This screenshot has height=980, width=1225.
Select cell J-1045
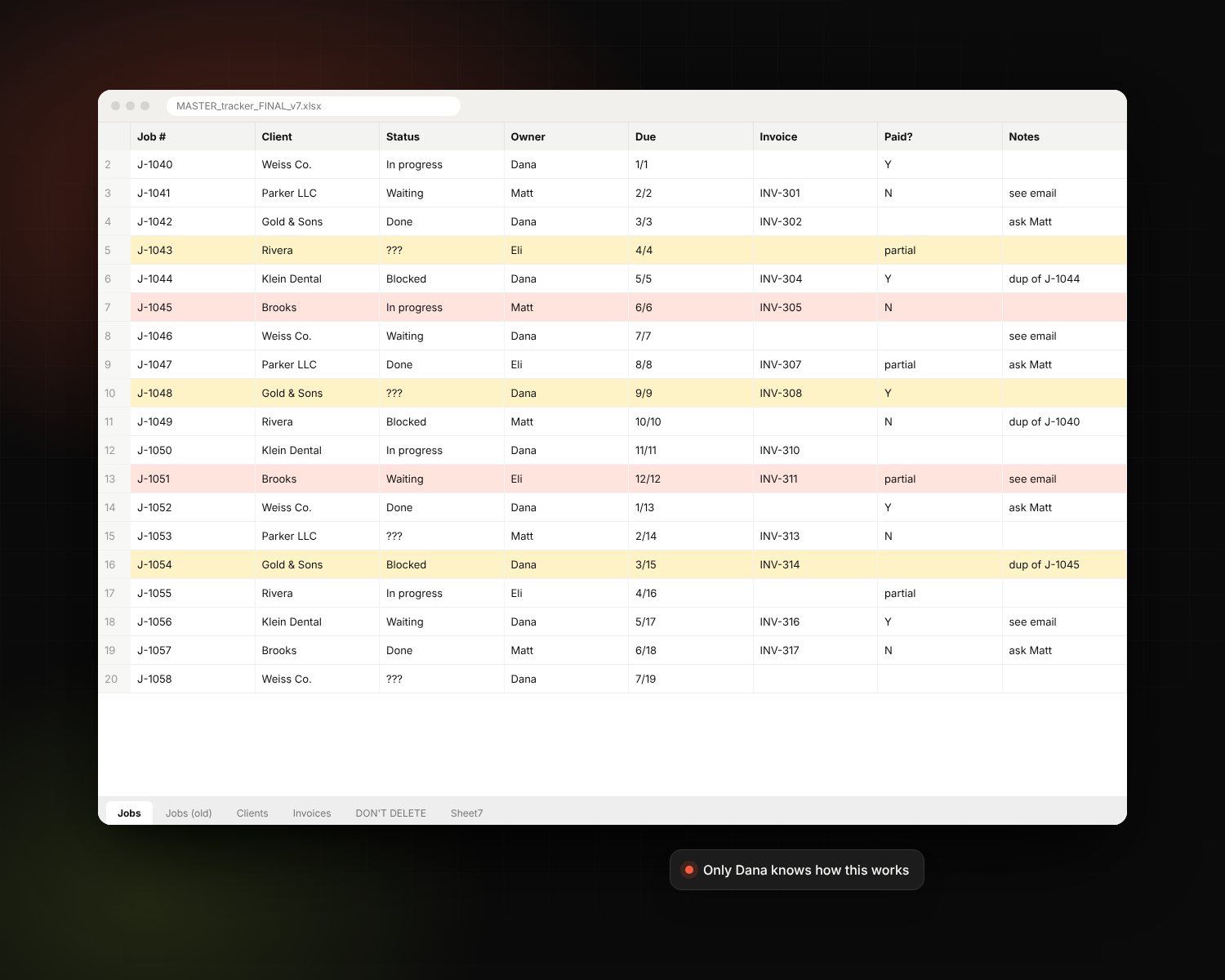point(193,307)
